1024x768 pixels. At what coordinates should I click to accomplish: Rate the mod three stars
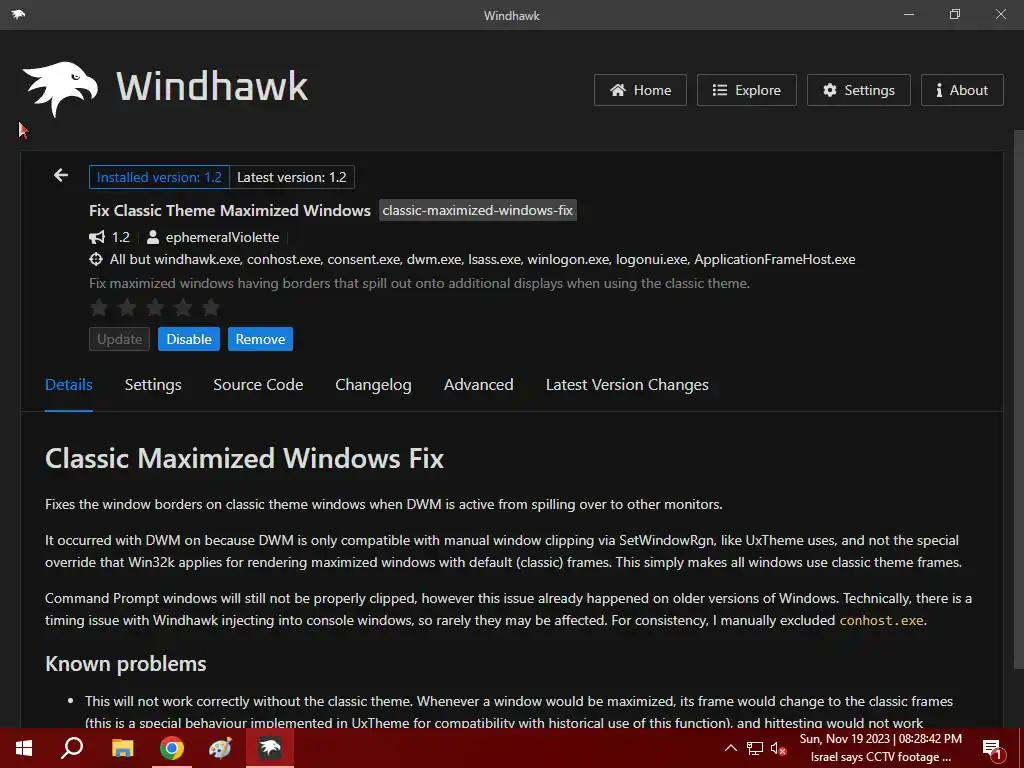(x=155, y=307)
